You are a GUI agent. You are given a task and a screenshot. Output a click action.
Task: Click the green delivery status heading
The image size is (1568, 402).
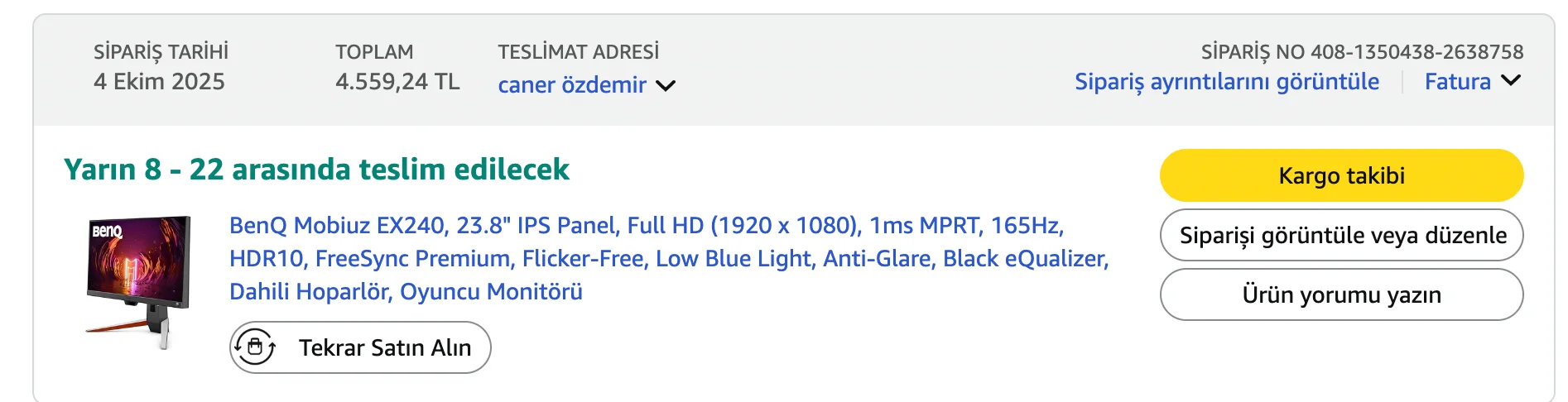click(x=316, y=169)
